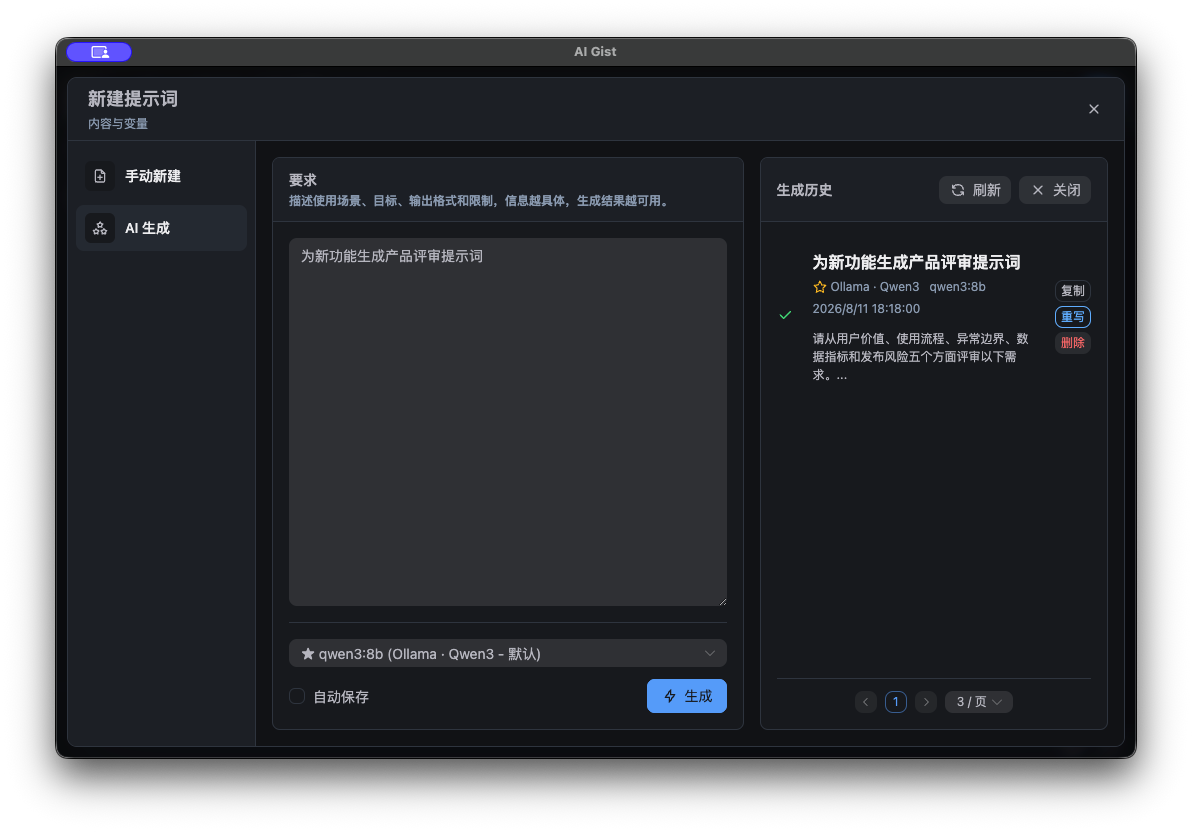Viewport: 1192px width, 832px height.
Task: Click the history preview text 请从用户价值
Action: (921, 357)
